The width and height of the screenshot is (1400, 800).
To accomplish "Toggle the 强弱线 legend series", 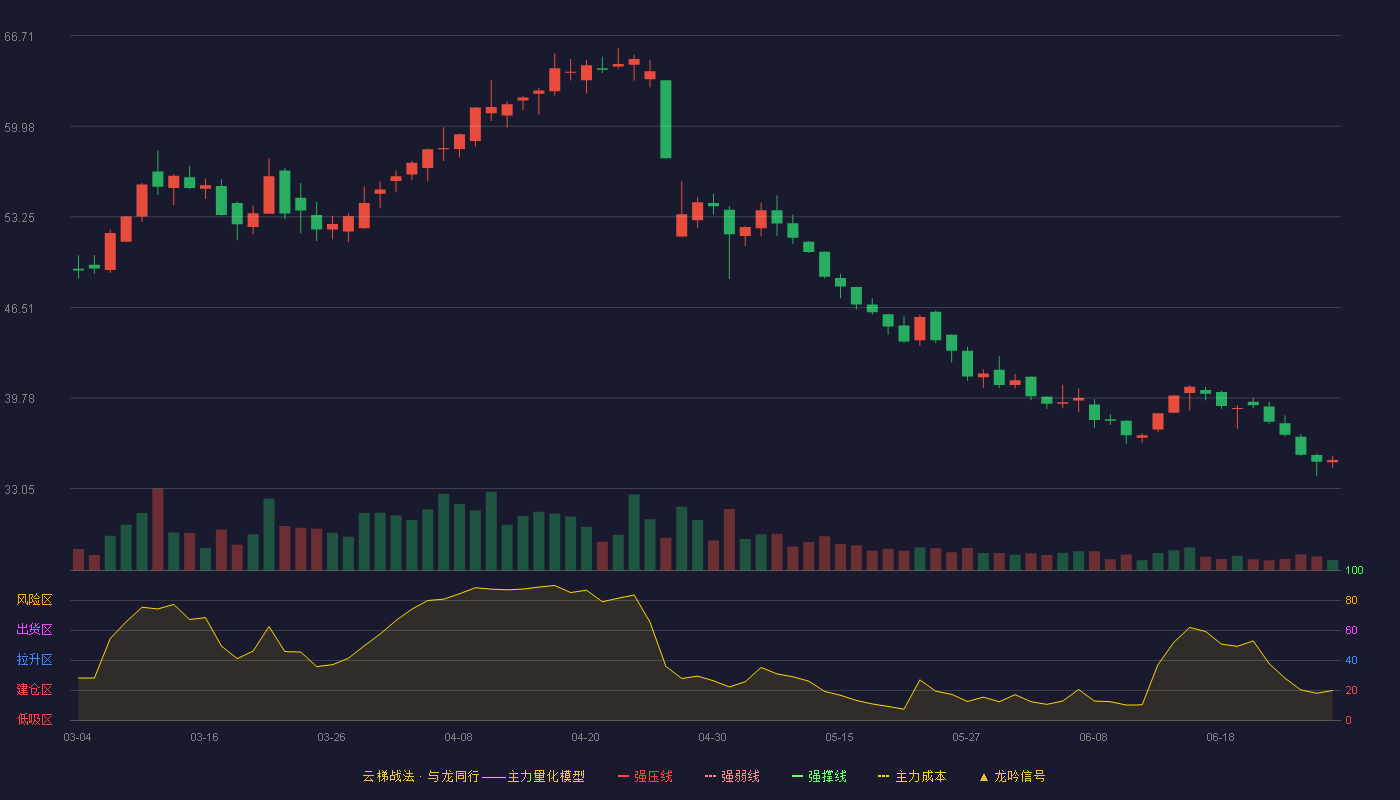I will [732, 776].
